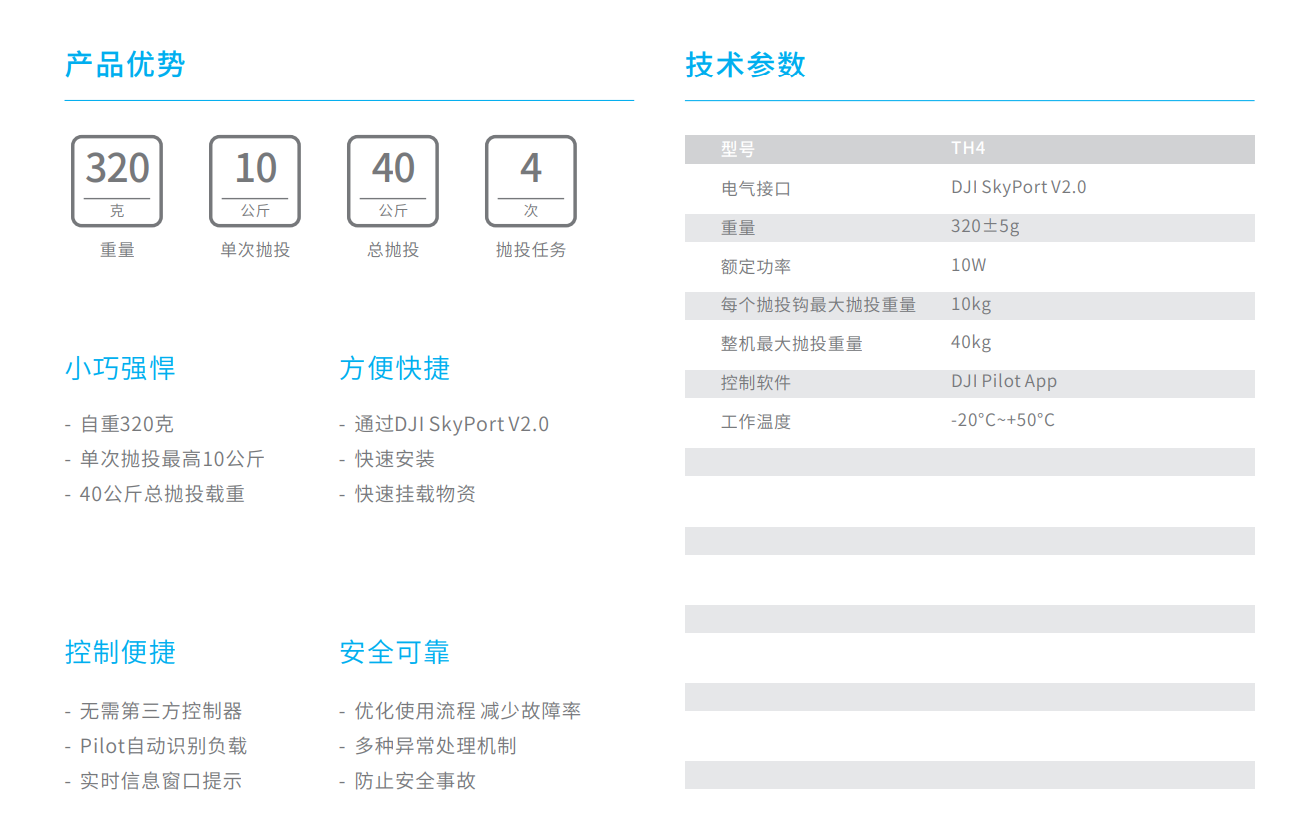Screen dimensions: 1297x813
Task: Switch to the 产品优势 section heading
Action: [124, 64]
